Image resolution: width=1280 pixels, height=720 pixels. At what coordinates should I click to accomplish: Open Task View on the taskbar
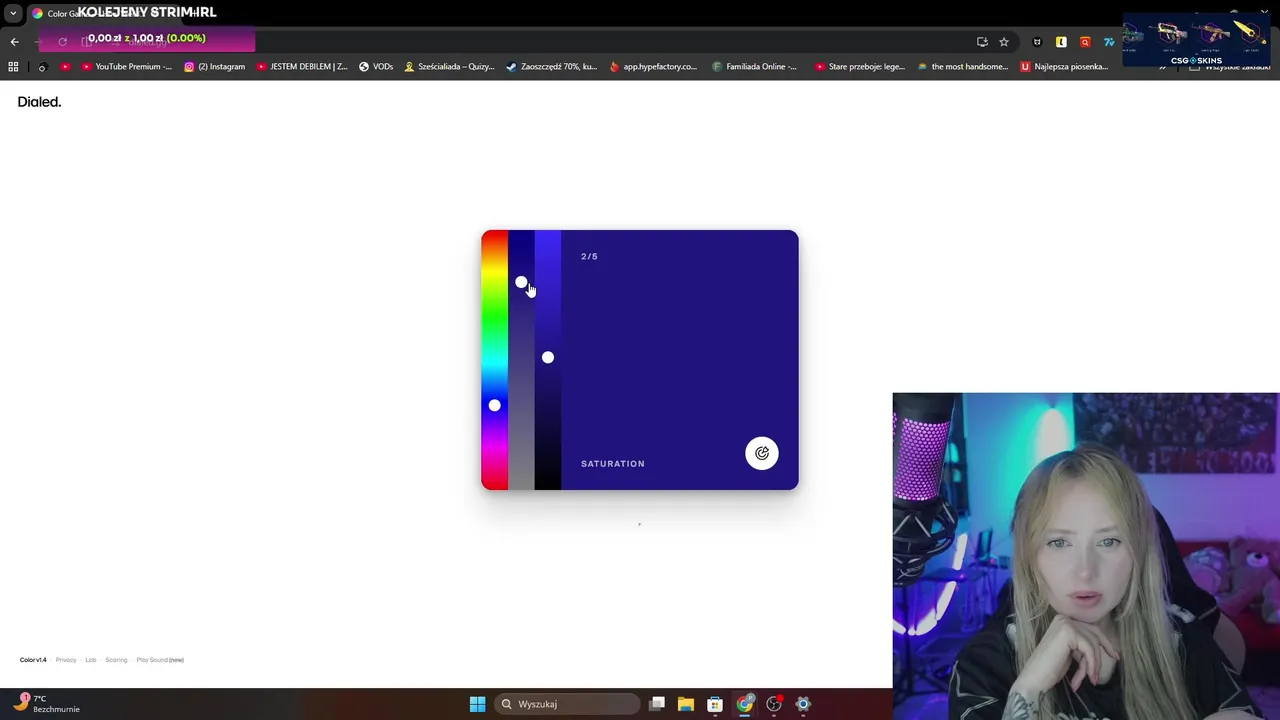pyautogui.click(x=657, y=704)
